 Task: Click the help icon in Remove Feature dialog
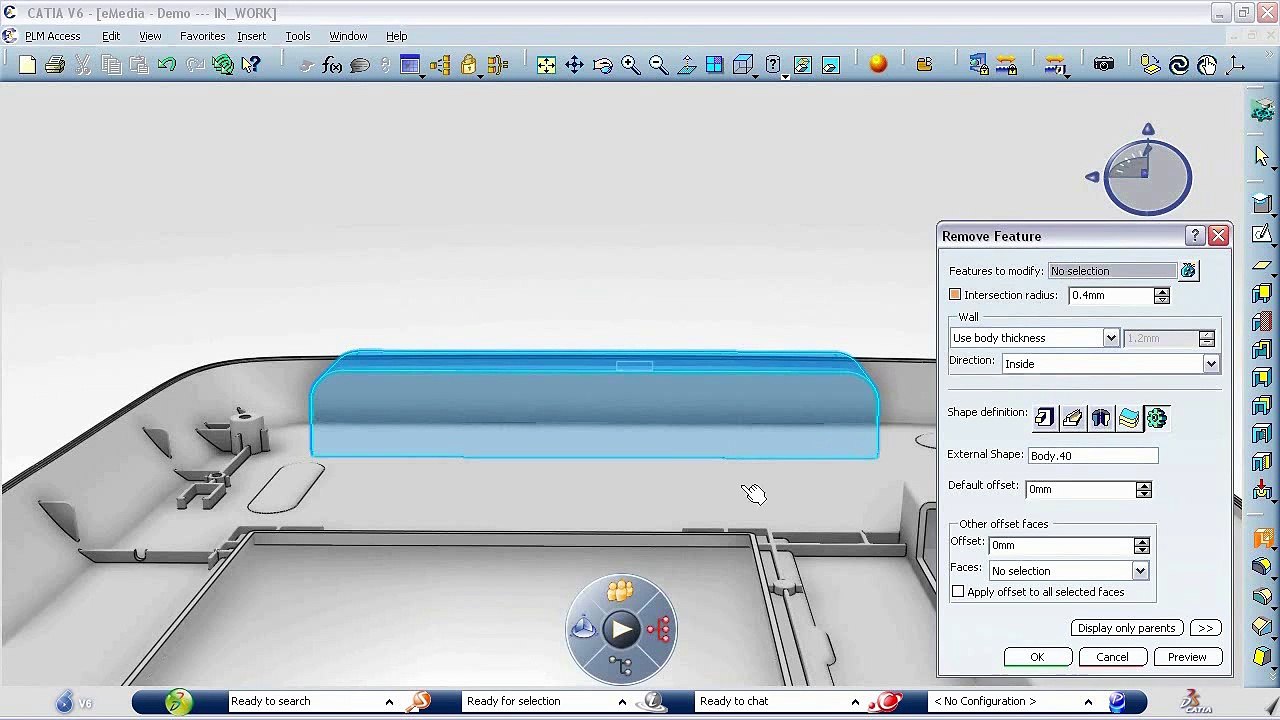1195,236
